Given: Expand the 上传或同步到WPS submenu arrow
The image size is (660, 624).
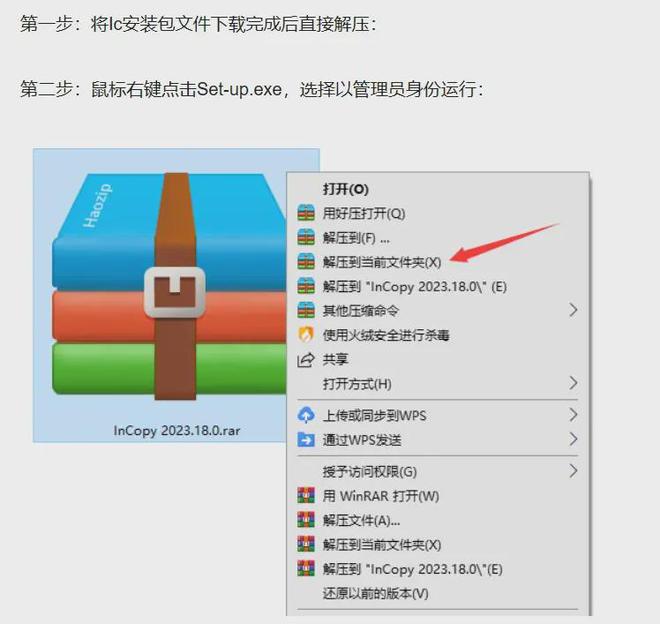Looking at the screenshot, I should coord(573,415).
